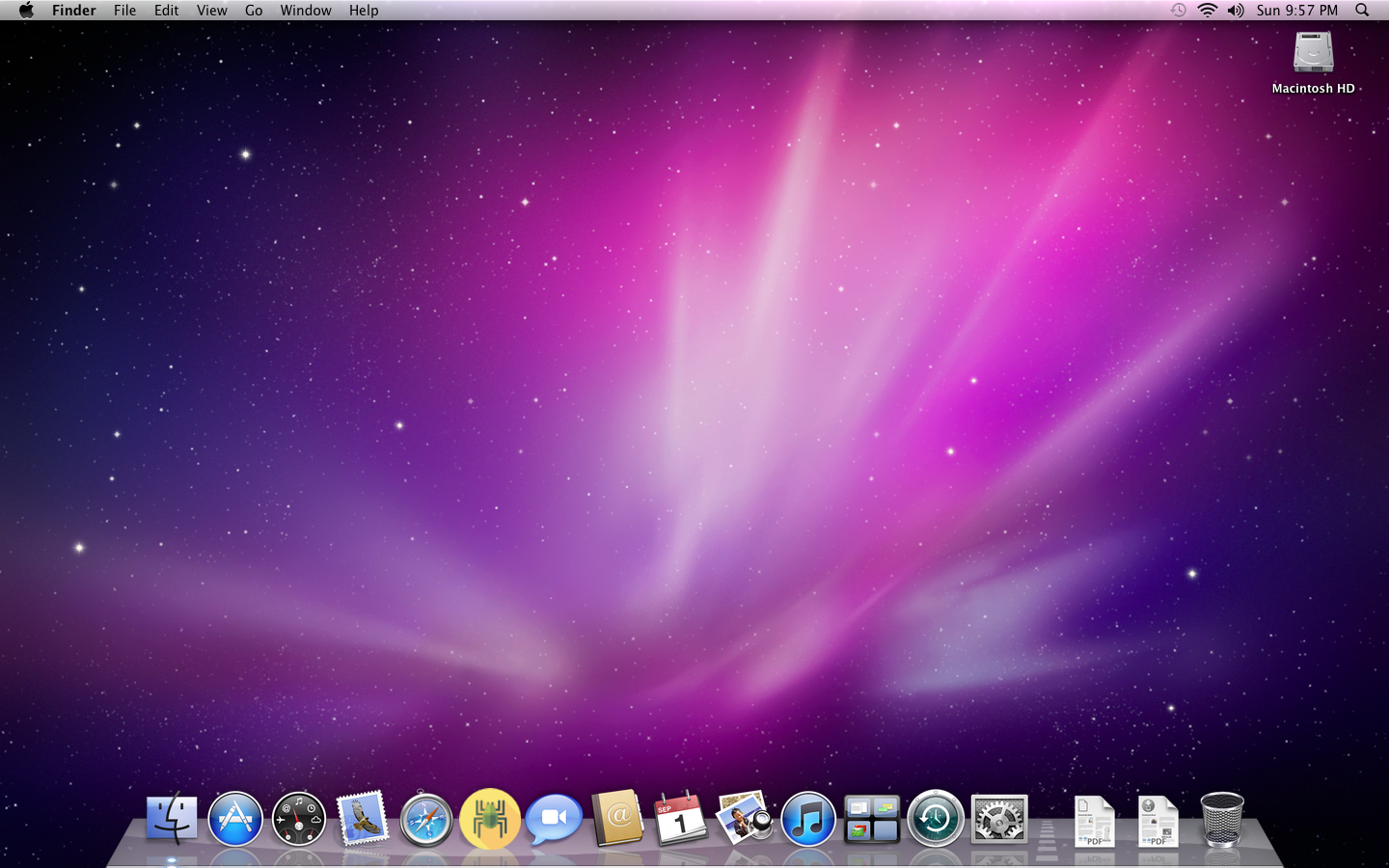Image resolution: width=1389 pixels, height=868 pixels.
Task: Open the File menu
Action: (x=124, y=10)
